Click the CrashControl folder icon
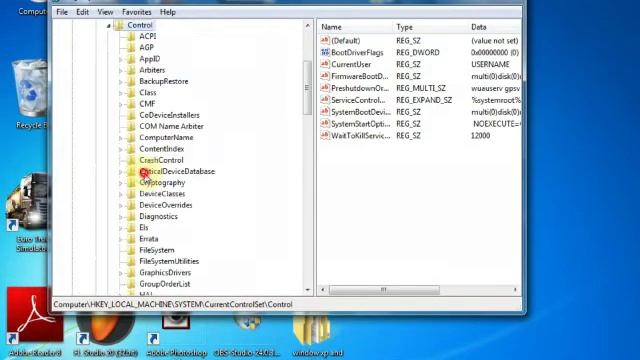640x360 pixels. [x=131, y=160]
